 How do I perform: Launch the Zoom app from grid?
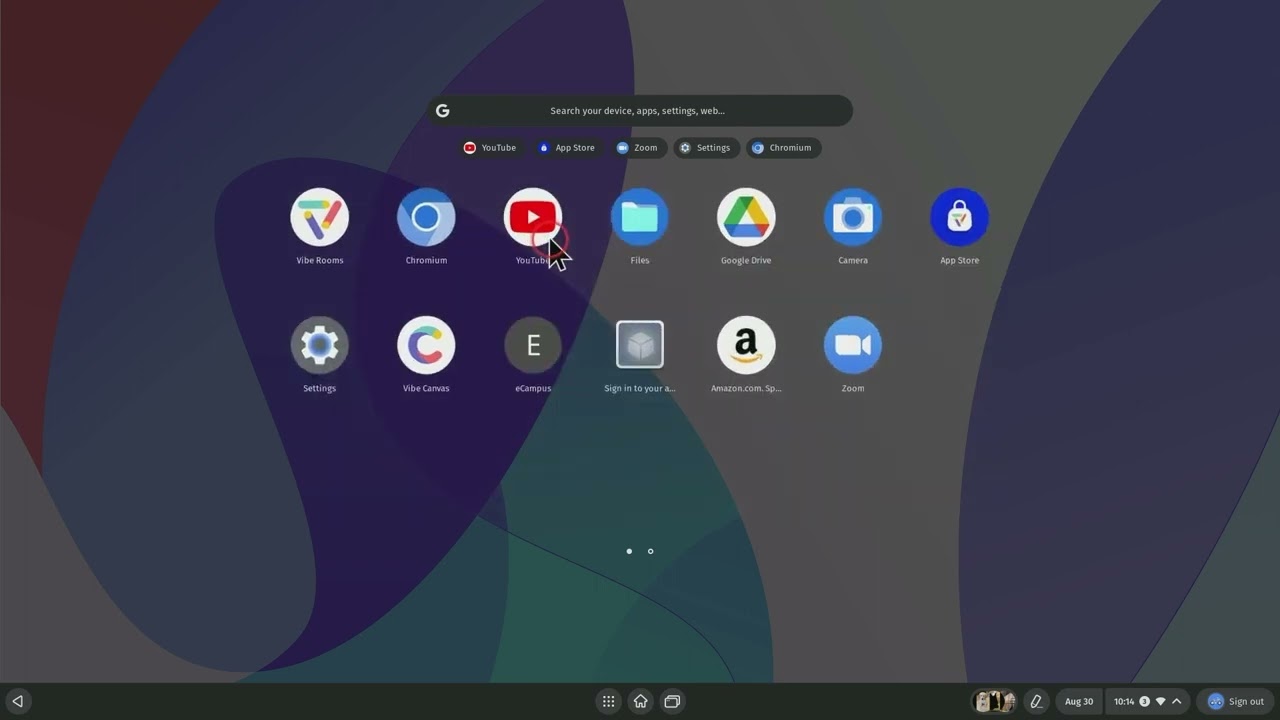click(x=852, y=345)
